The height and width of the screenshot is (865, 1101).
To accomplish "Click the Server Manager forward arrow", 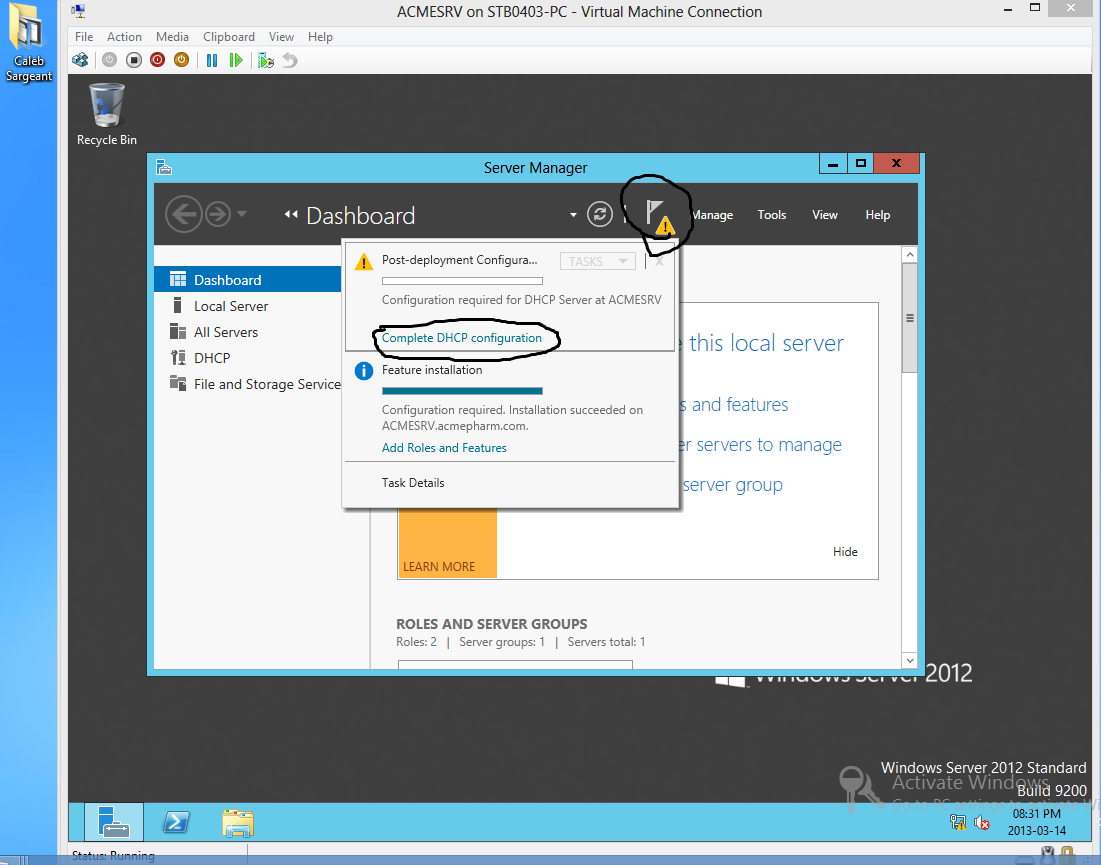I will click(x=218, y=213).
